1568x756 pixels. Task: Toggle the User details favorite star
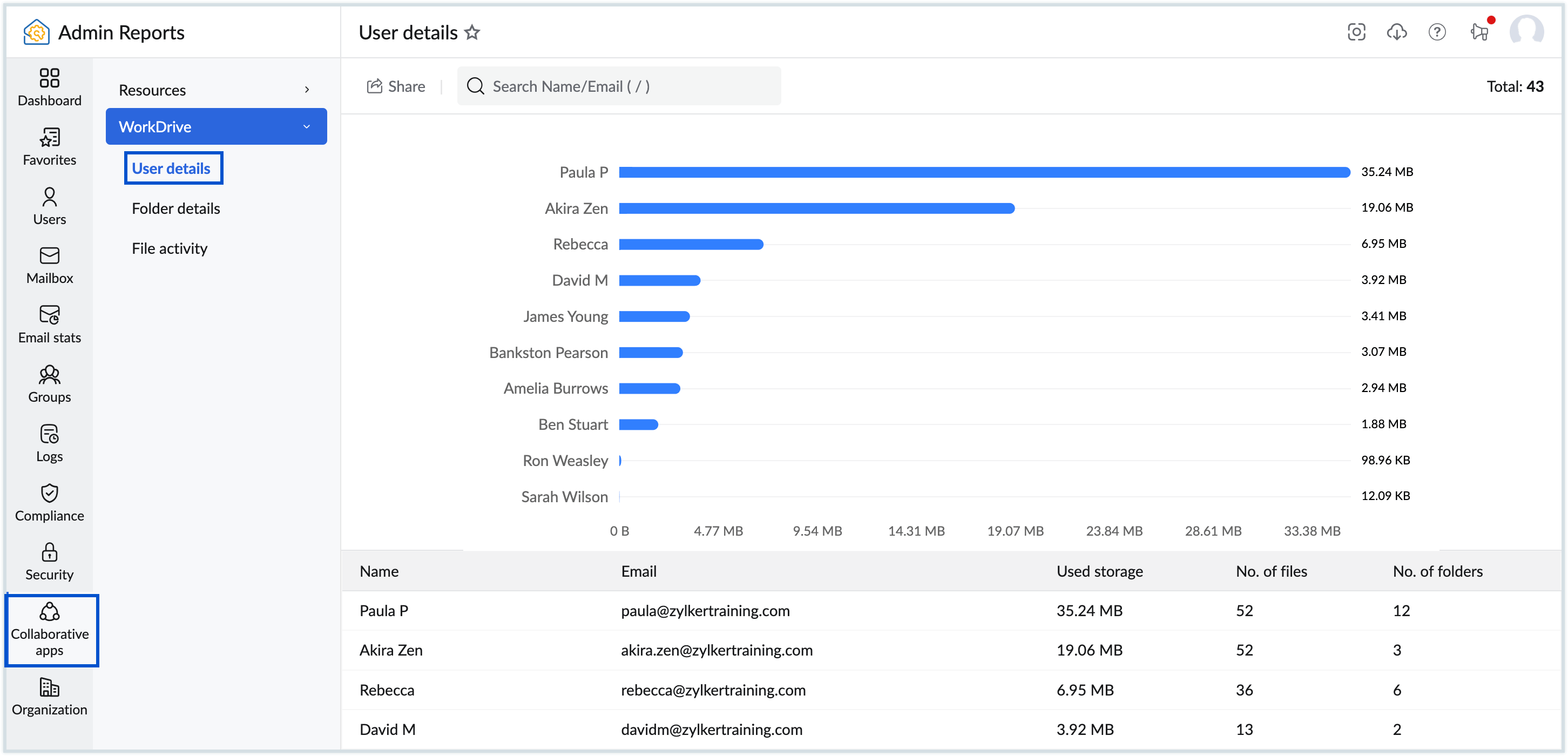[x=474, y=33]
